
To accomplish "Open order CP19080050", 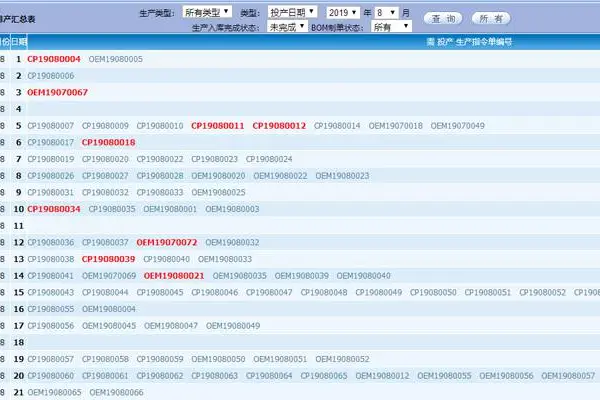I will pos(433,292).
